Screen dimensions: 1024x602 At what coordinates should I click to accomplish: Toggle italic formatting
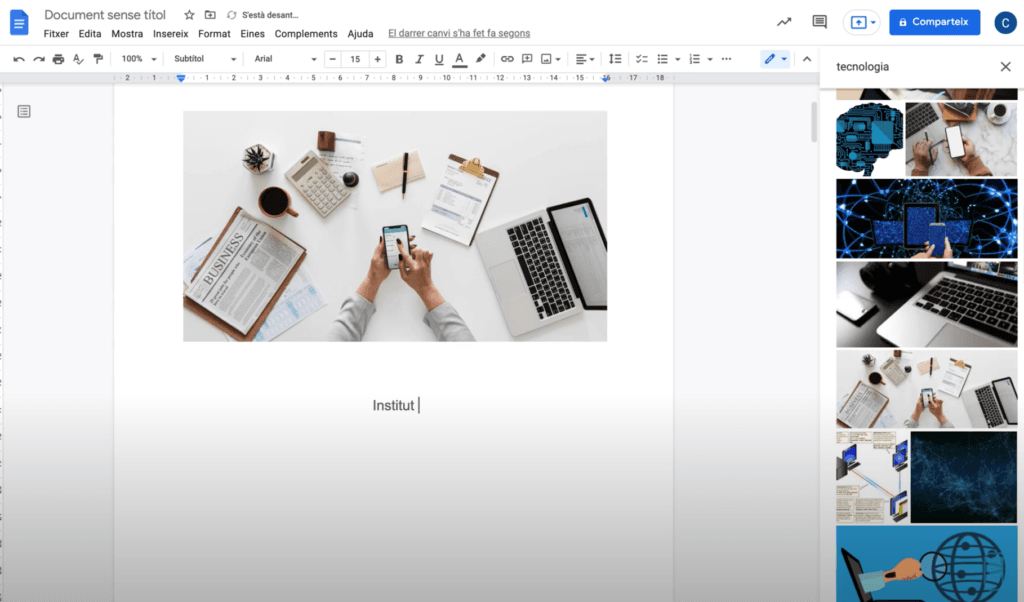[419, 59]
